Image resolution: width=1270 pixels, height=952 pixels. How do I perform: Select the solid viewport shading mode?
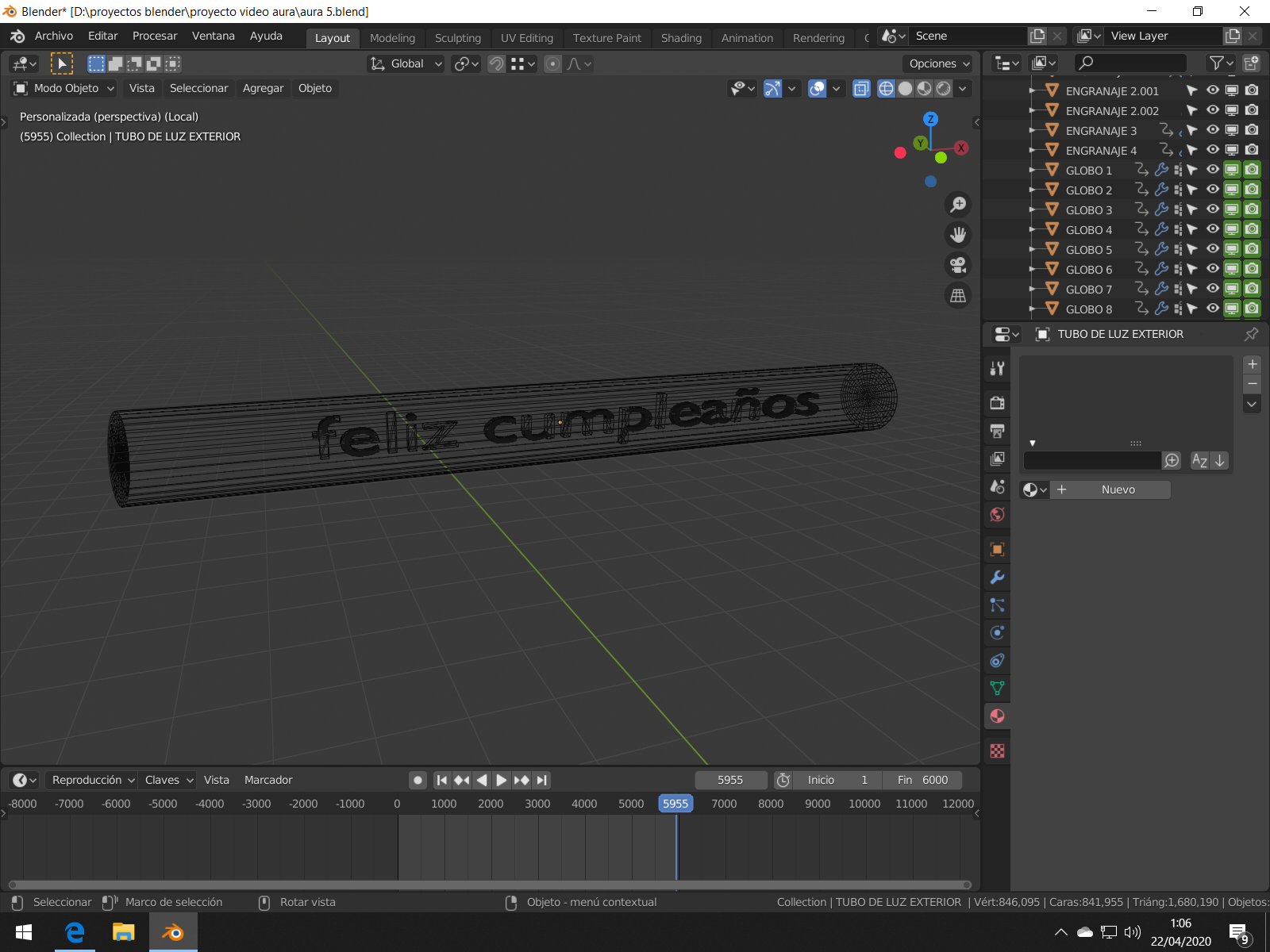(x=906, y=88)
